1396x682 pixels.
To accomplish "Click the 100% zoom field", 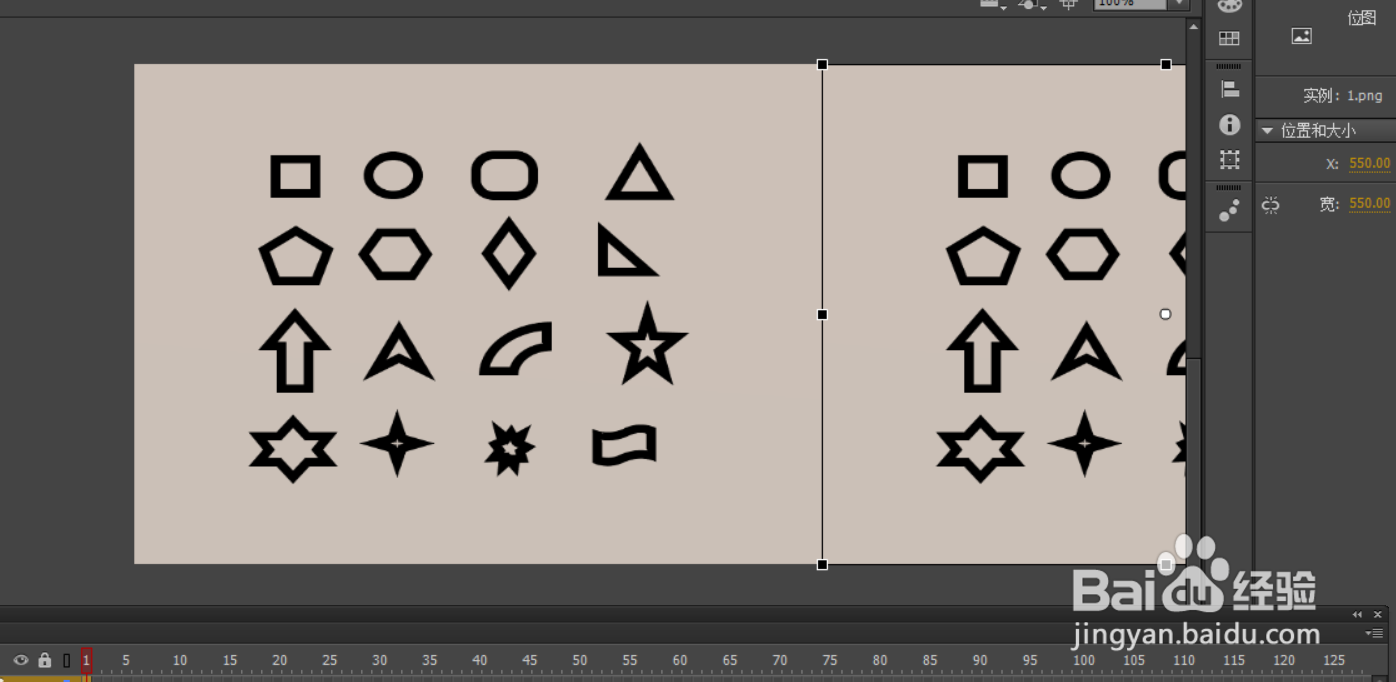I will coord(1130,4).
